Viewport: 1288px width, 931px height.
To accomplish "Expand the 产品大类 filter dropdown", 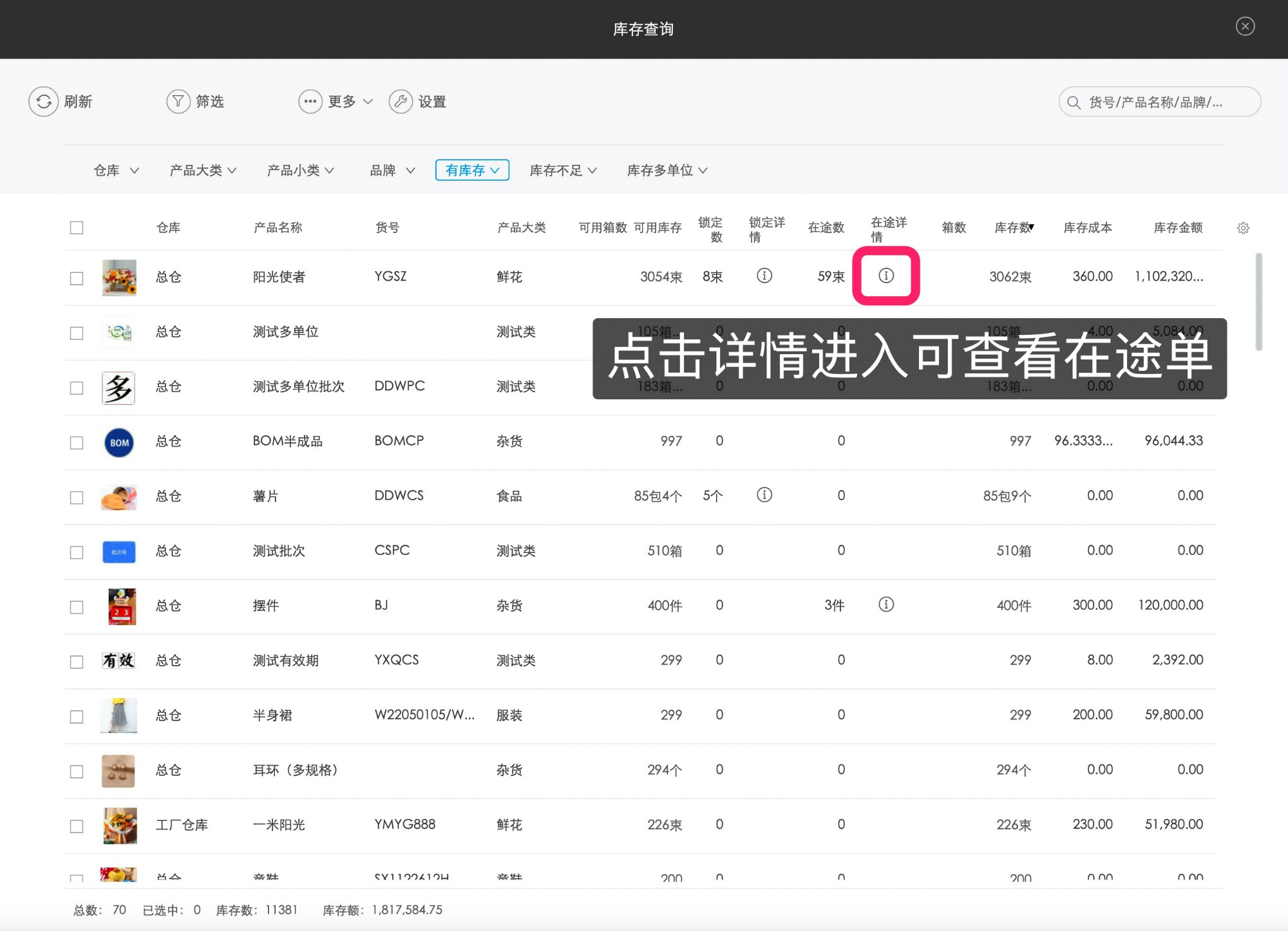I will [203, 171].
